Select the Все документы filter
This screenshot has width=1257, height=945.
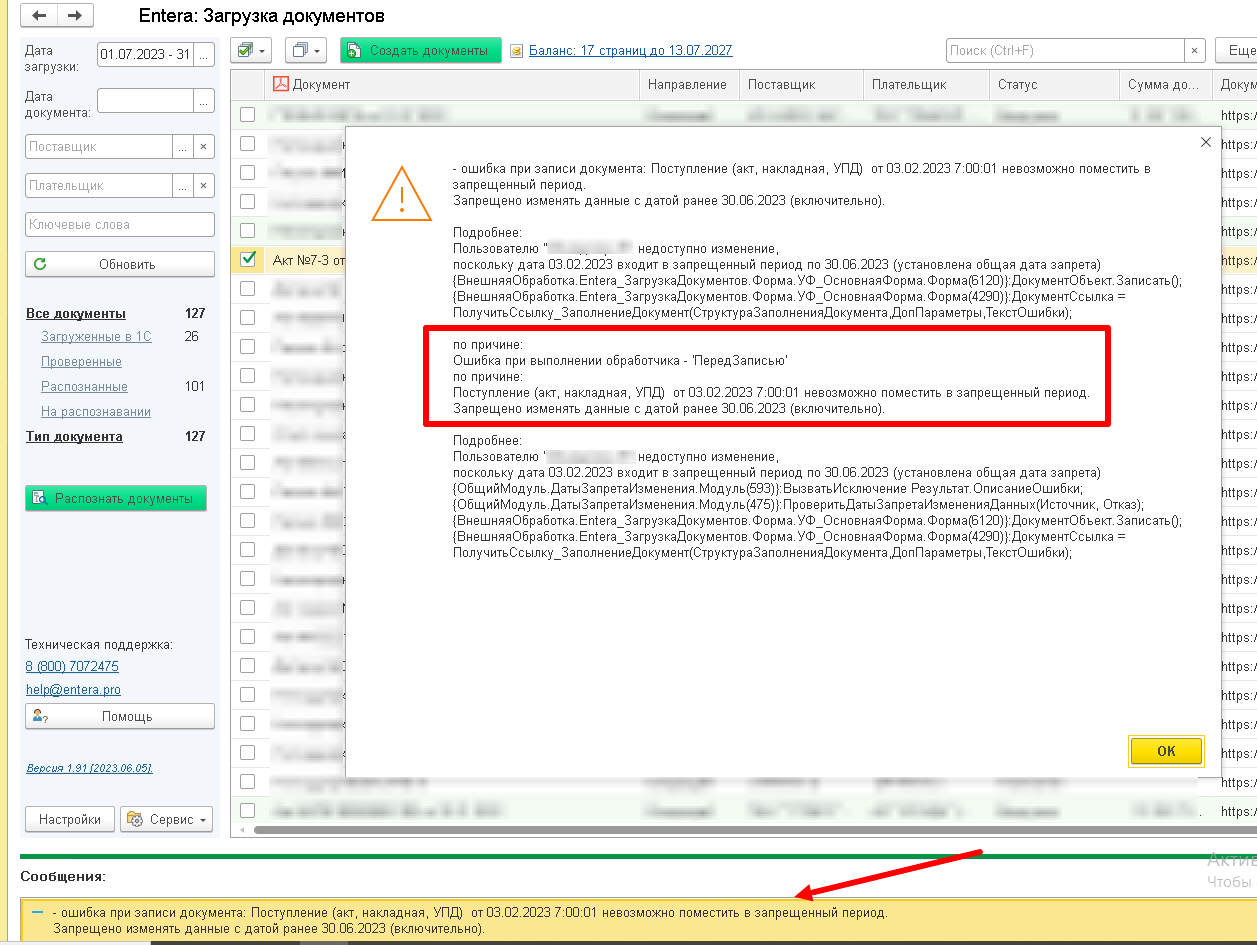pyautogui.click(x=76, y=313)
